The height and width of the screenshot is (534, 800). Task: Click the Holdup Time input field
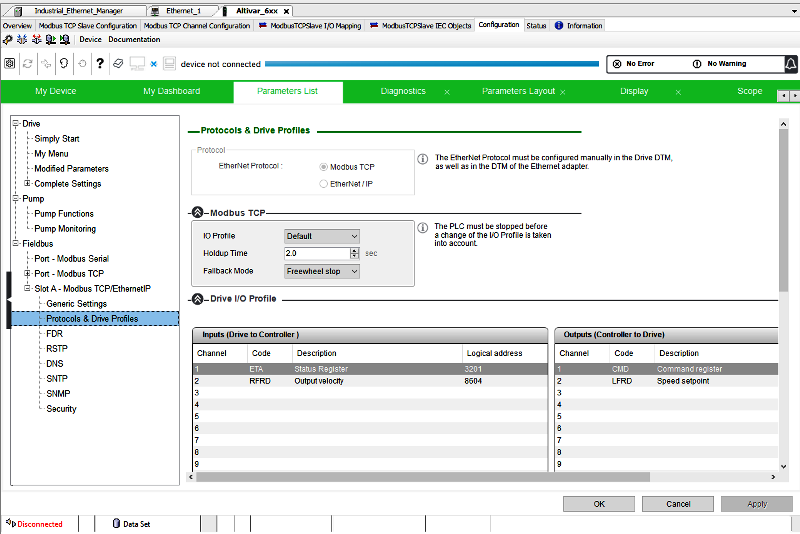316,254
